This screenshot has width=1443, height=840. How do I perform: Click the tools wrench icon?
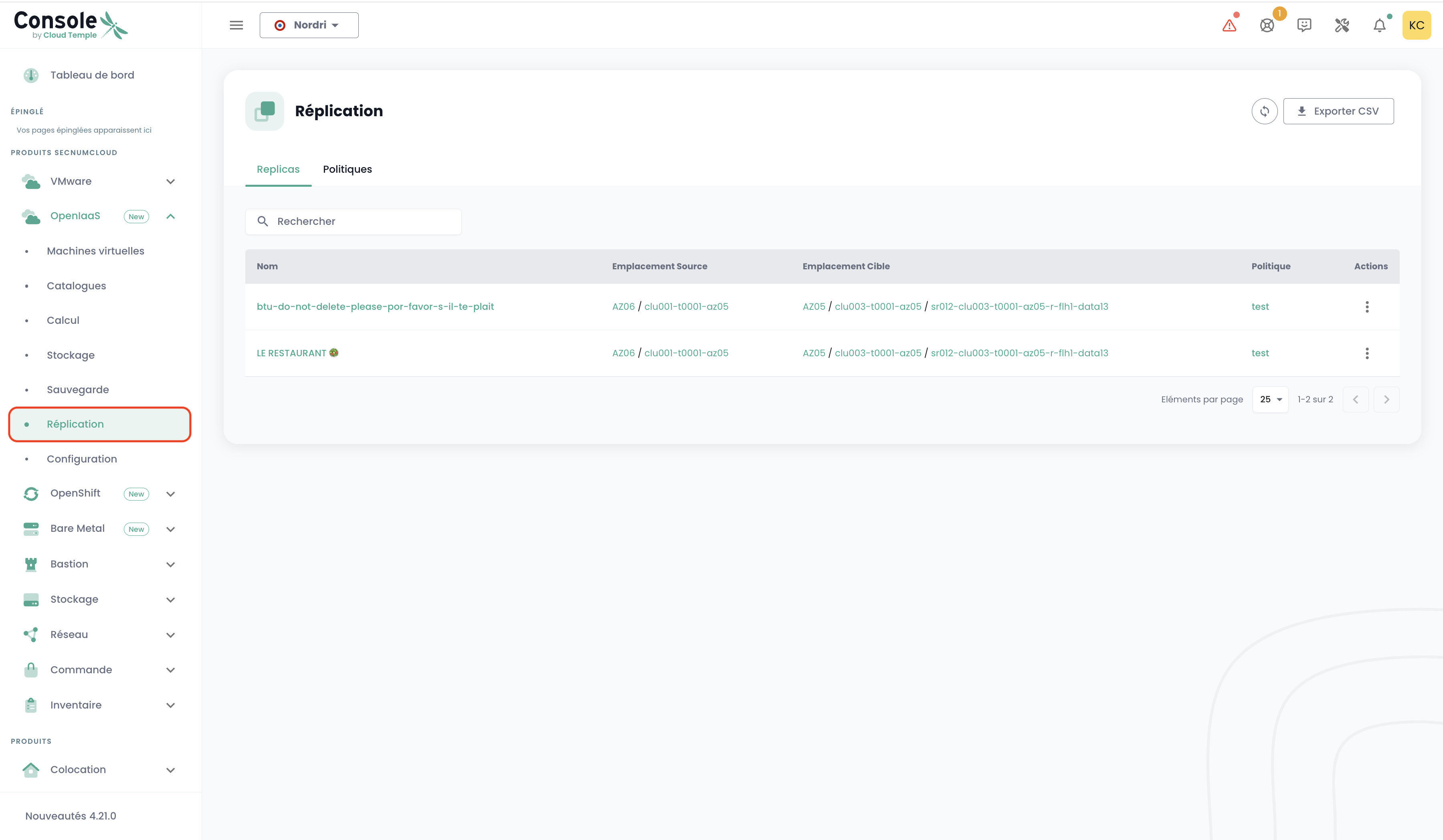(x=1342, y=26)
